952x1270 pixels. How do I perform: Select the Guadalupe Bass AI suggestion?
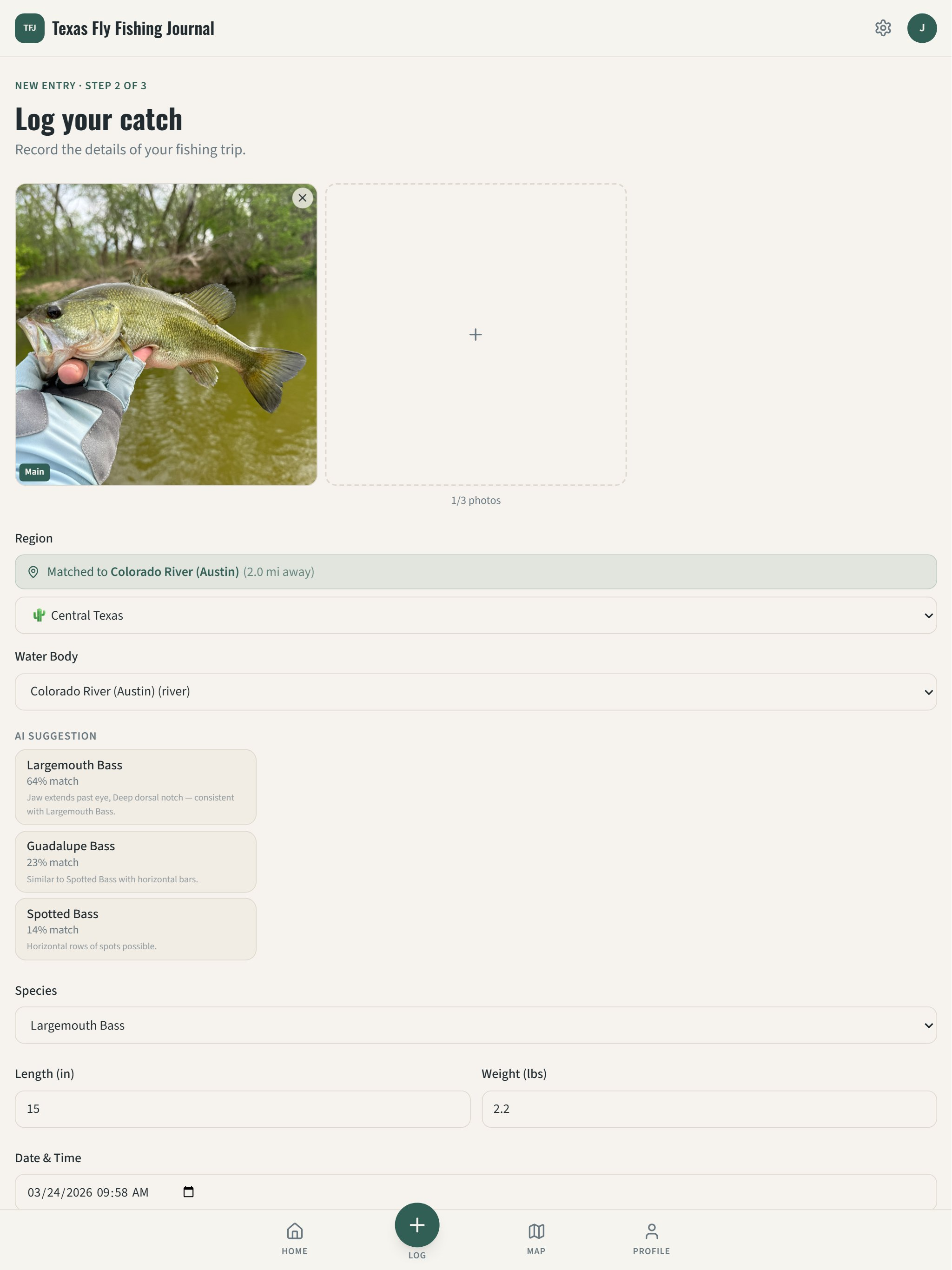coord(136,862)
